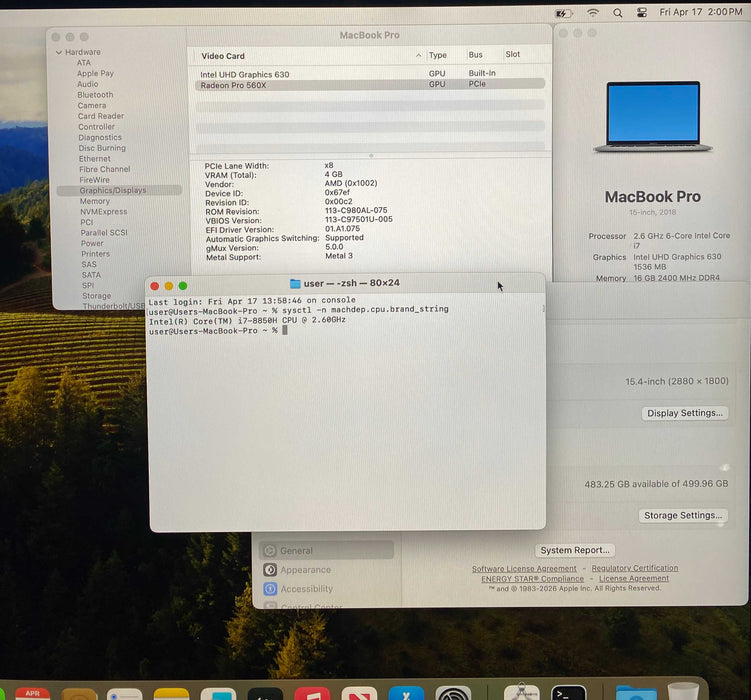751x700 pixels.
Task: Select FireWire in Hardware list
Action: [94, 180]
